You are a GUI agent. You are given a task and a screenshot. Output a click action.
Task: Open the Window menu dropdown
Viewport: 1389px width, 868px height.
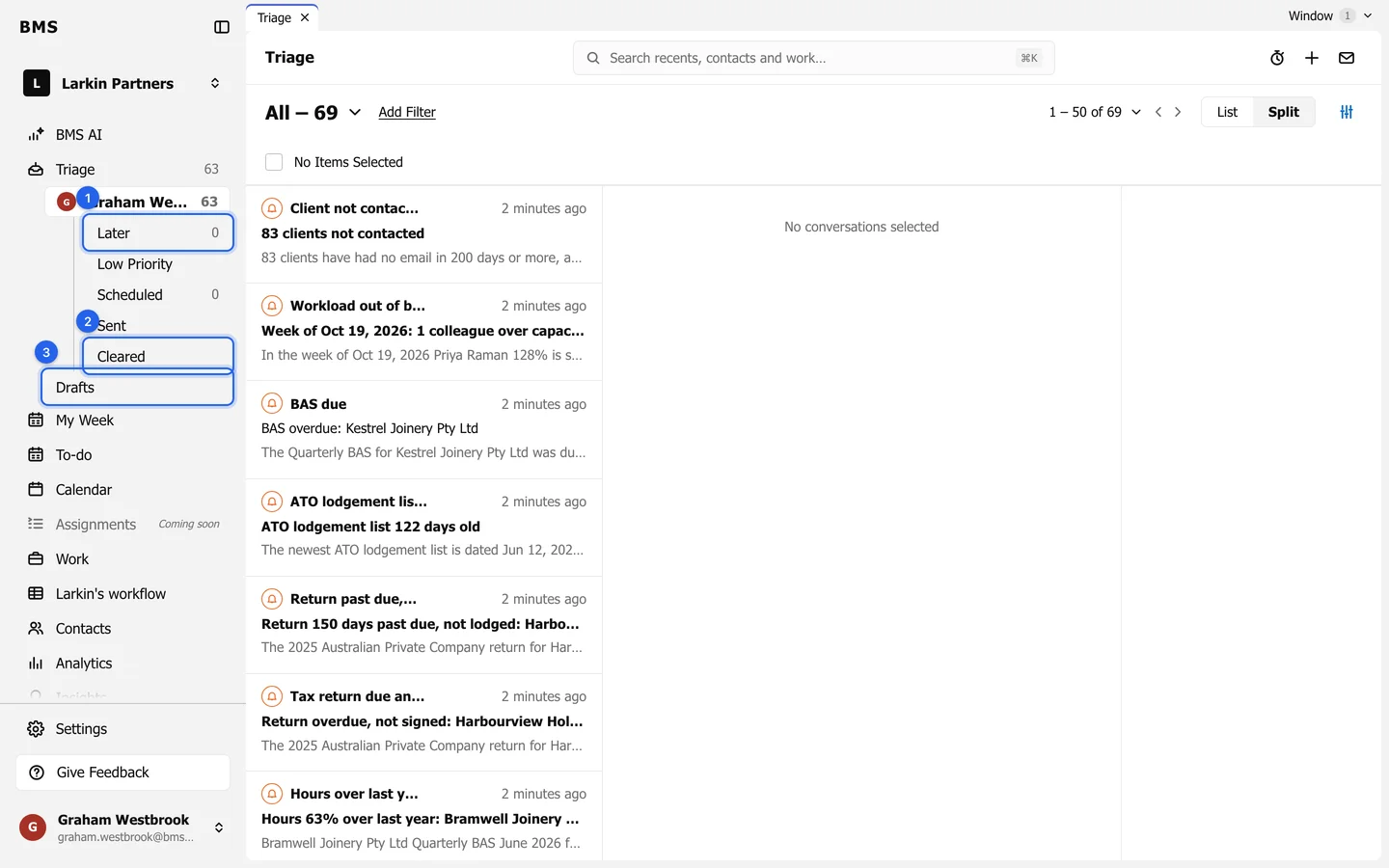1329,15
